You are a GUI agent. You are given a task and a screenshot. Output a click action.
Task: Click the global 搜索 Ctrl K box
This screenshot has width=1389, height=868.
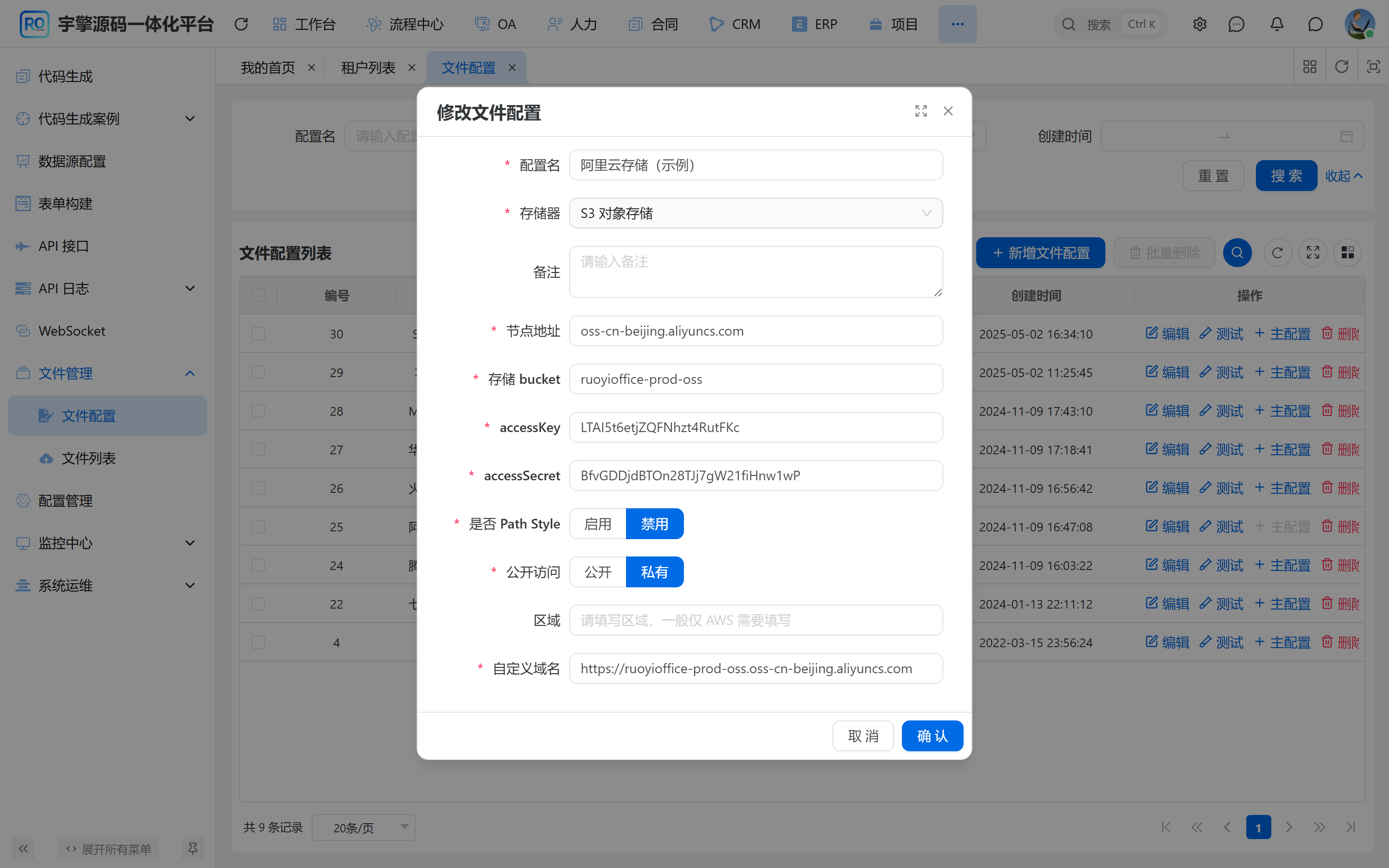pos(1110,24)
